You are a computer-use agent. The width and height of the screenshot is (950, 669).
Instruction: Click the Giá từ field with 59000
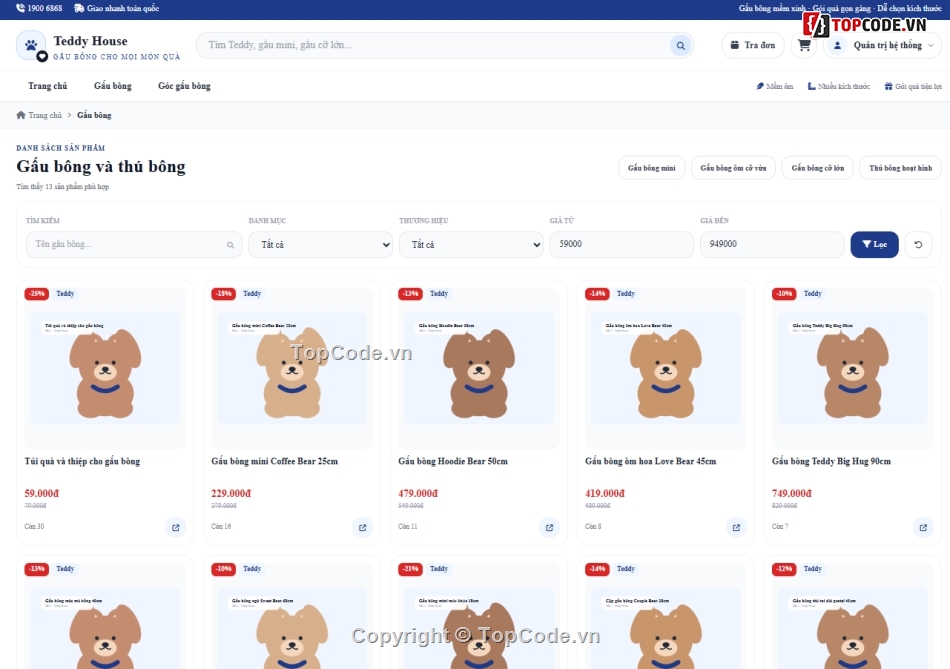[621, 245]
